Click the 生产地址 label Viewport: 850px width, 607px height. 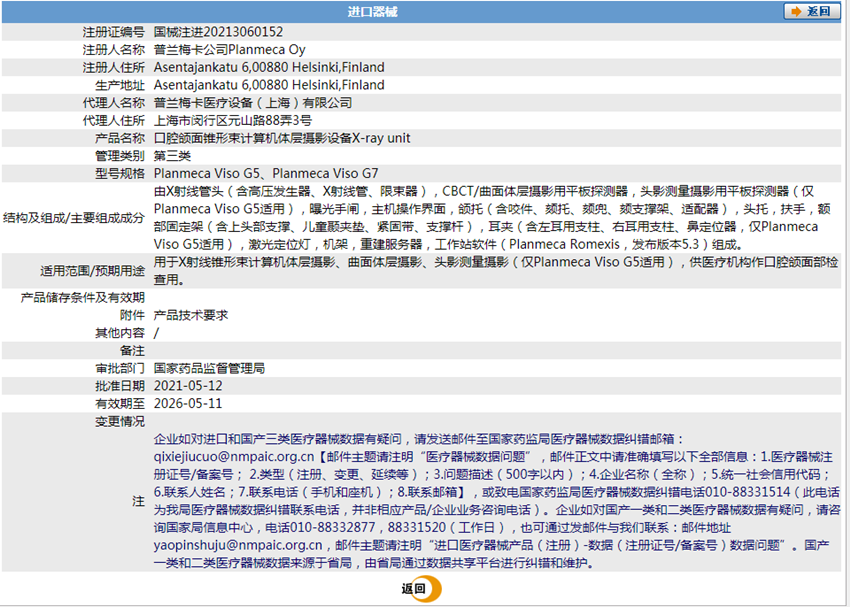pos(120,85)
